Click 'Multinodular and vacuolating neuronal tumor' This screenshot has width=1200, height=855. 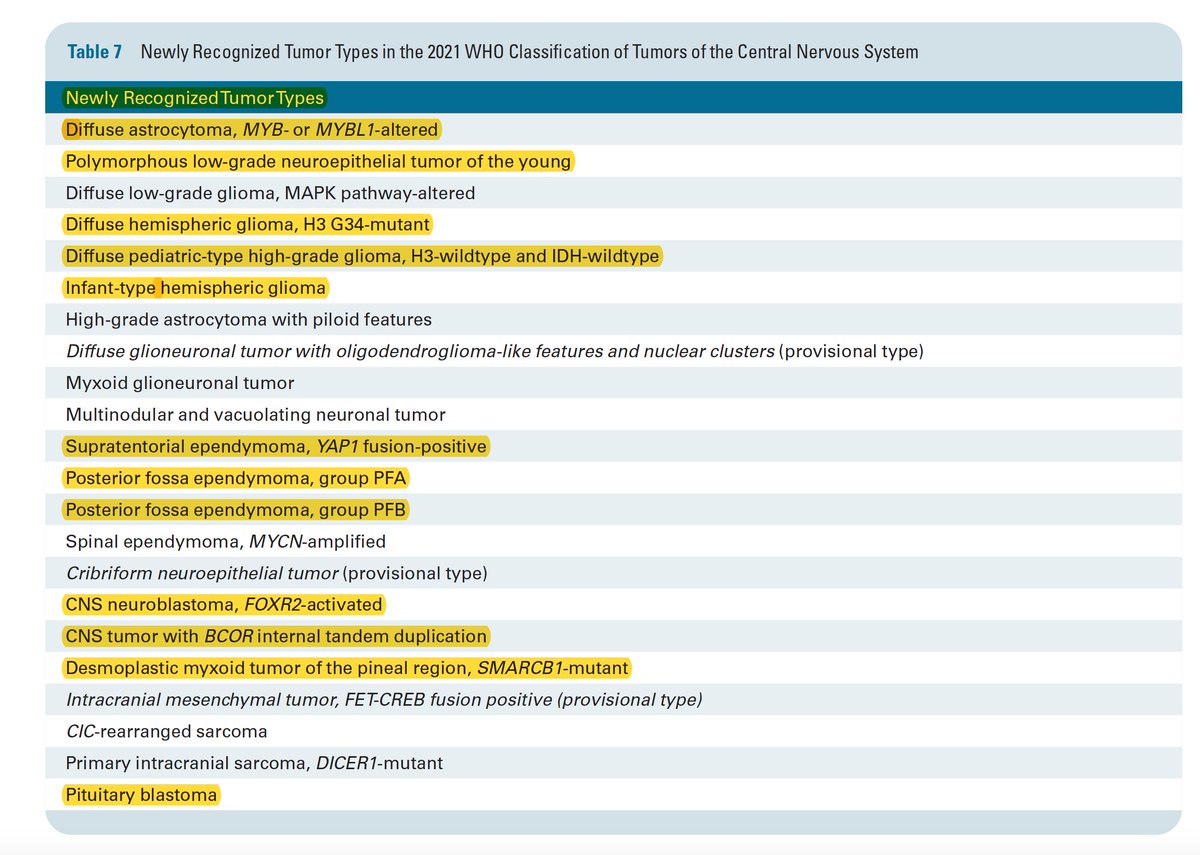(x=255, y=414)
